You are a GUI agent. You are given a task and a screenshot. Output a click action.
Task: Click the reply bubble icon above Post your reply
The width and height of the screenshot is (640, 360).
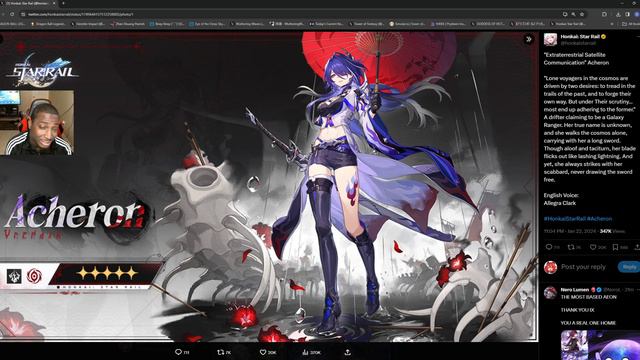pyautogui.click(x=549, y=247)
